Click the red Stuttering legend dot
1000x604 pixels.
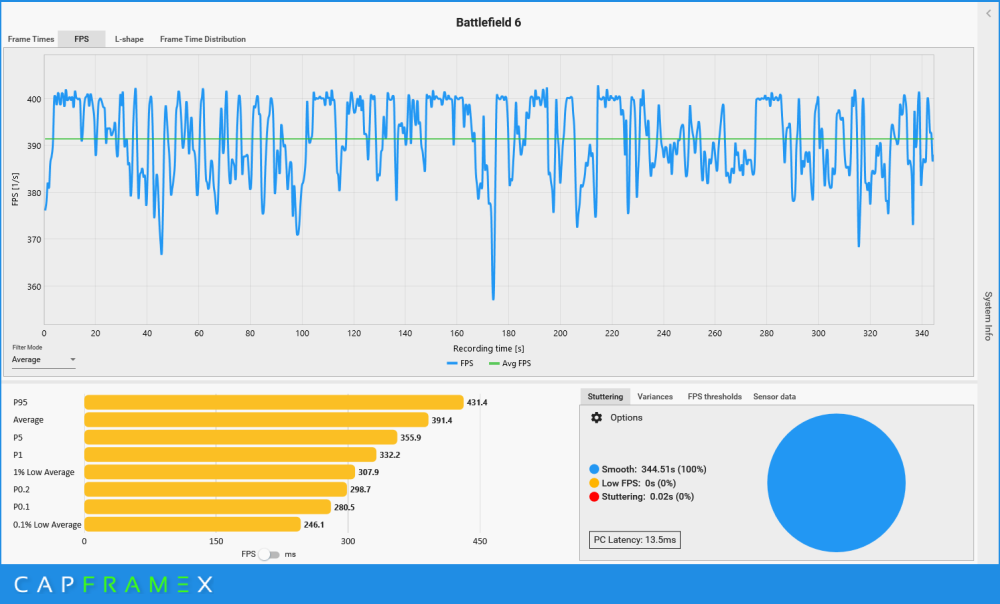point(594,496)
